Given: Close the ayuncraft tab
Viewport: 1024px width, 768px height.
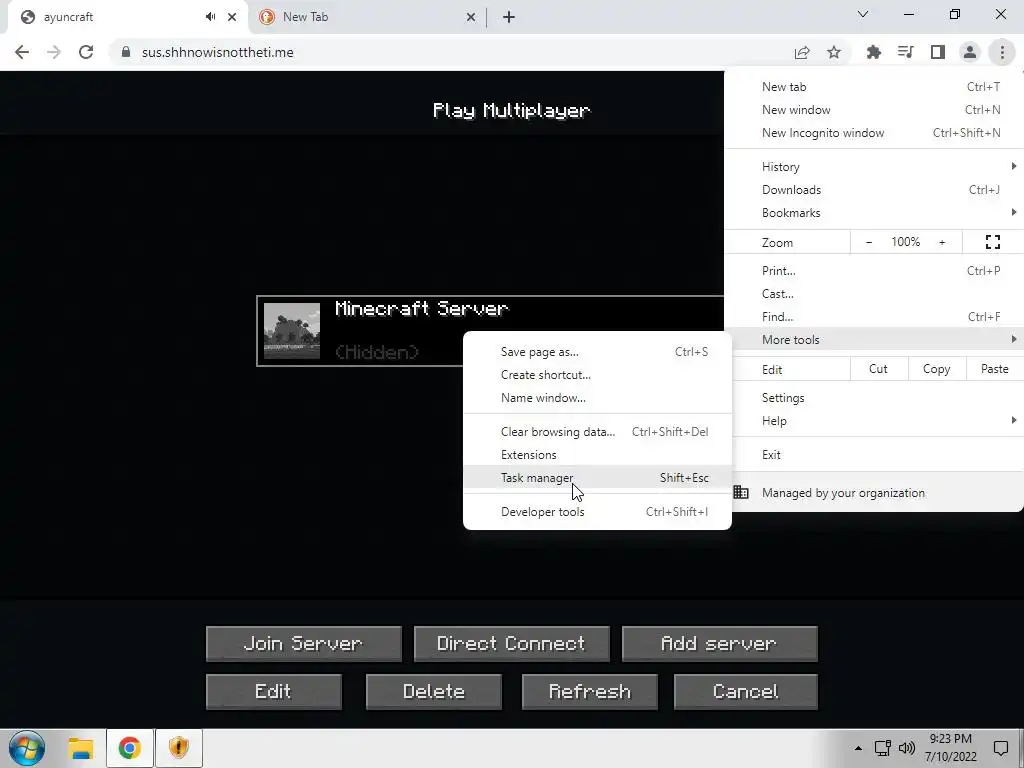Looking at the screenshot, I should (x=232, y=17).
